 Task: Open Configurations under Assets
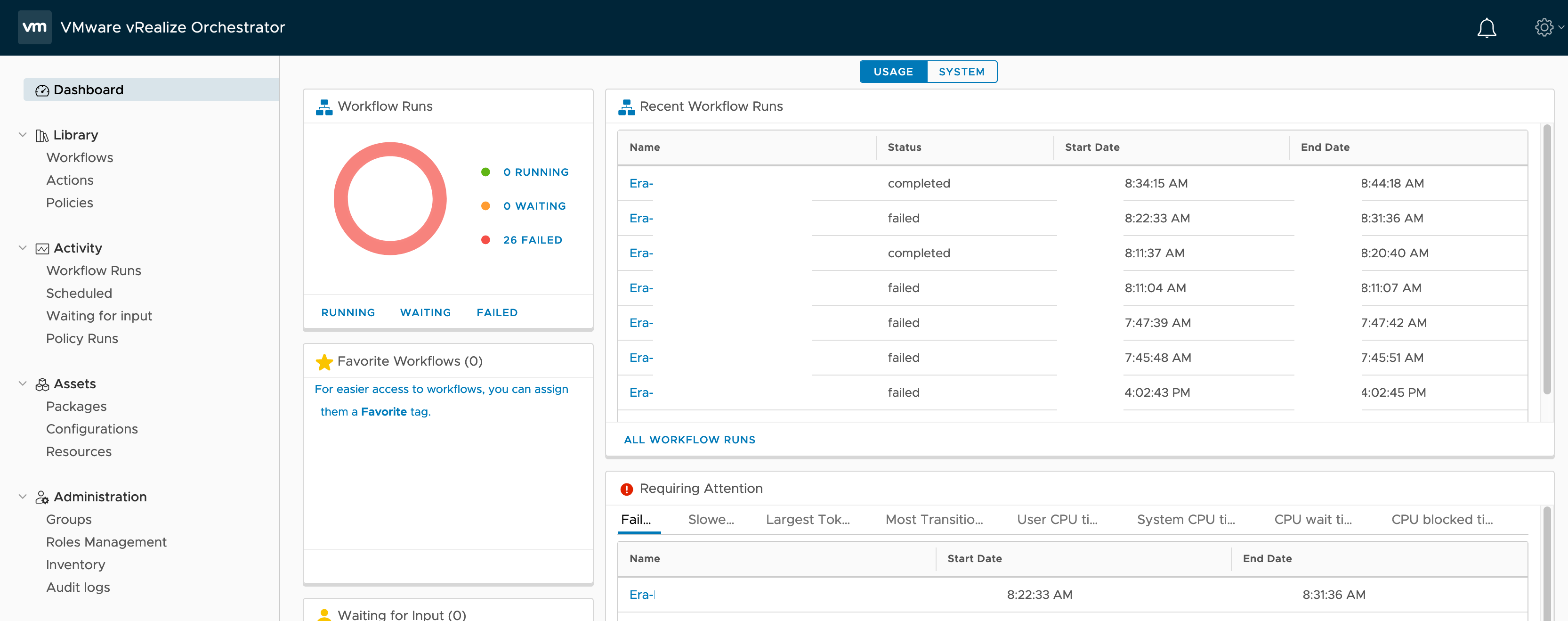pyautogui.click(x=92, y=429)
